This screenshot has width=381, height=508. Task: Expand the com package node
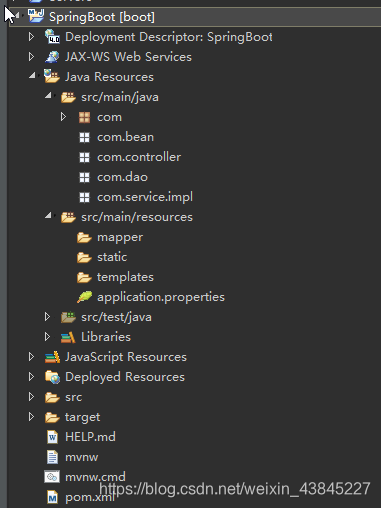(x=63, y=117)
